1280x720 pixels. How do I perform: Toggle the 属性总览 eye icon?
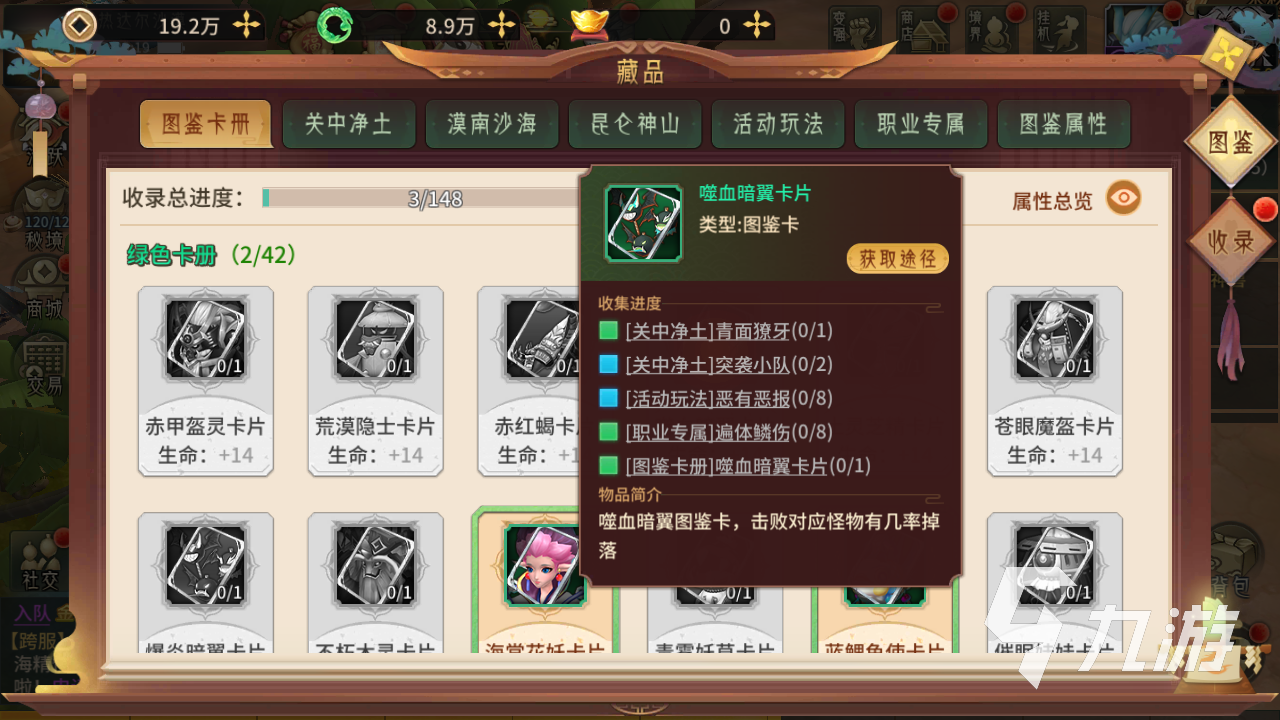(1124, 199)
